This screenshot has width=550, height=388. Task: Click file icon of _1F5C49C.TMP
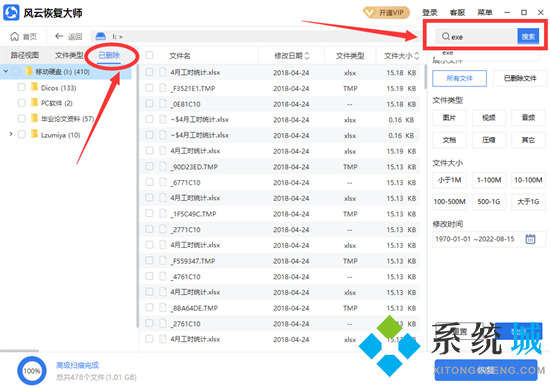(x=162, y=213)
